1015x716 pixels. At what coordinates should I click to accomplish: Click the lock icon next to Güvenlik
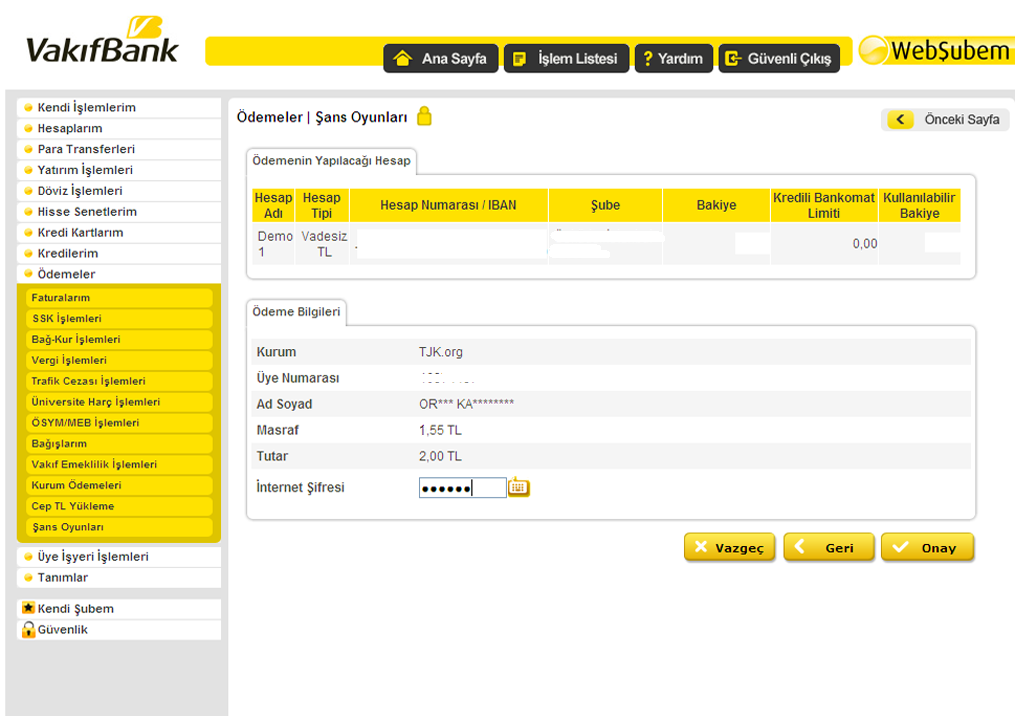tap(28, 629)
